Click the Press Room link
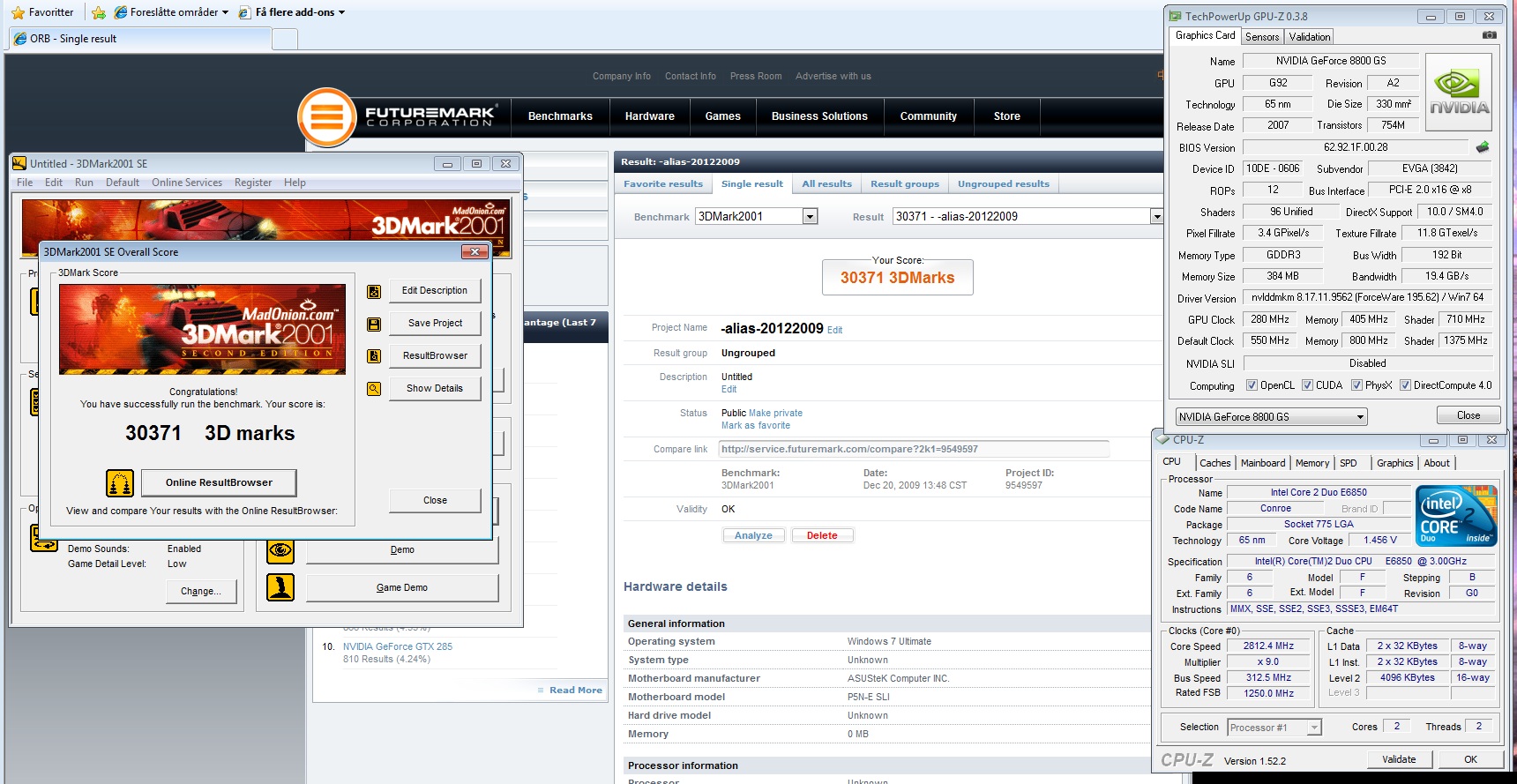This screenshot has height=784, width=1517. (x=756, y=76)
